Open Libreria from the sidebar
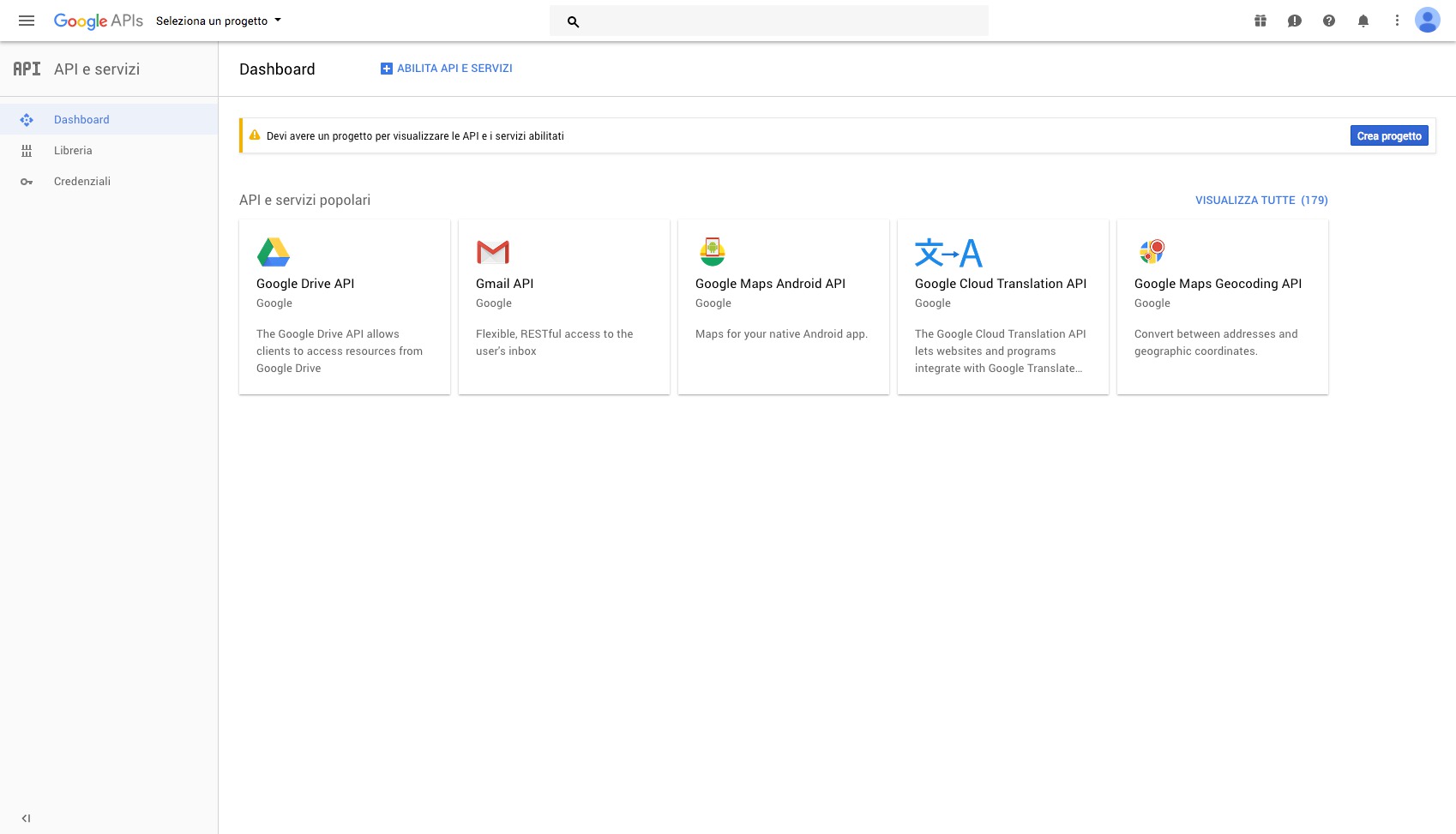 [73, 151]
